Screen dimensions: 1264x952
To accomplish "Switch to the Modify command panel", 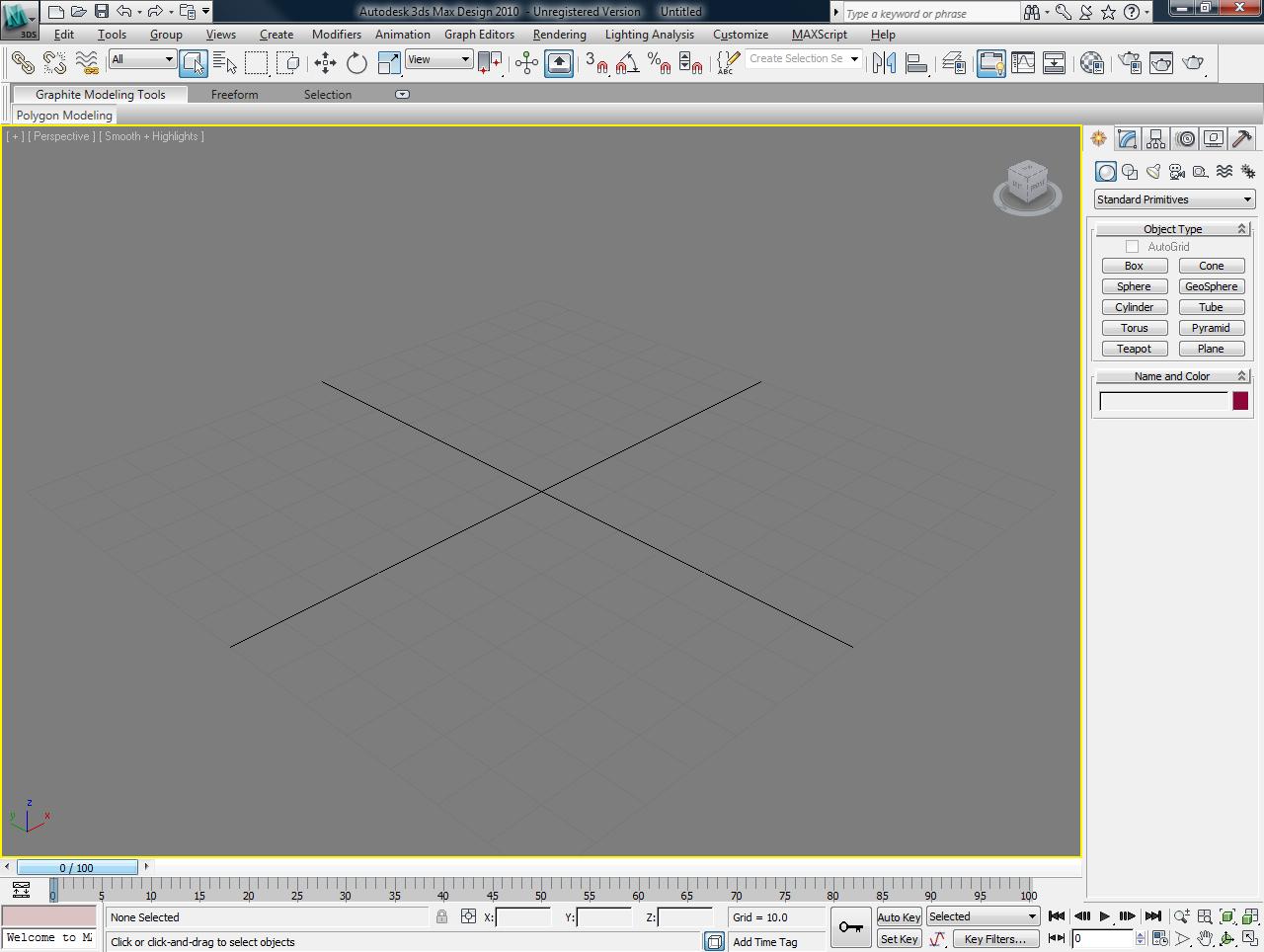I will 1127,139.
